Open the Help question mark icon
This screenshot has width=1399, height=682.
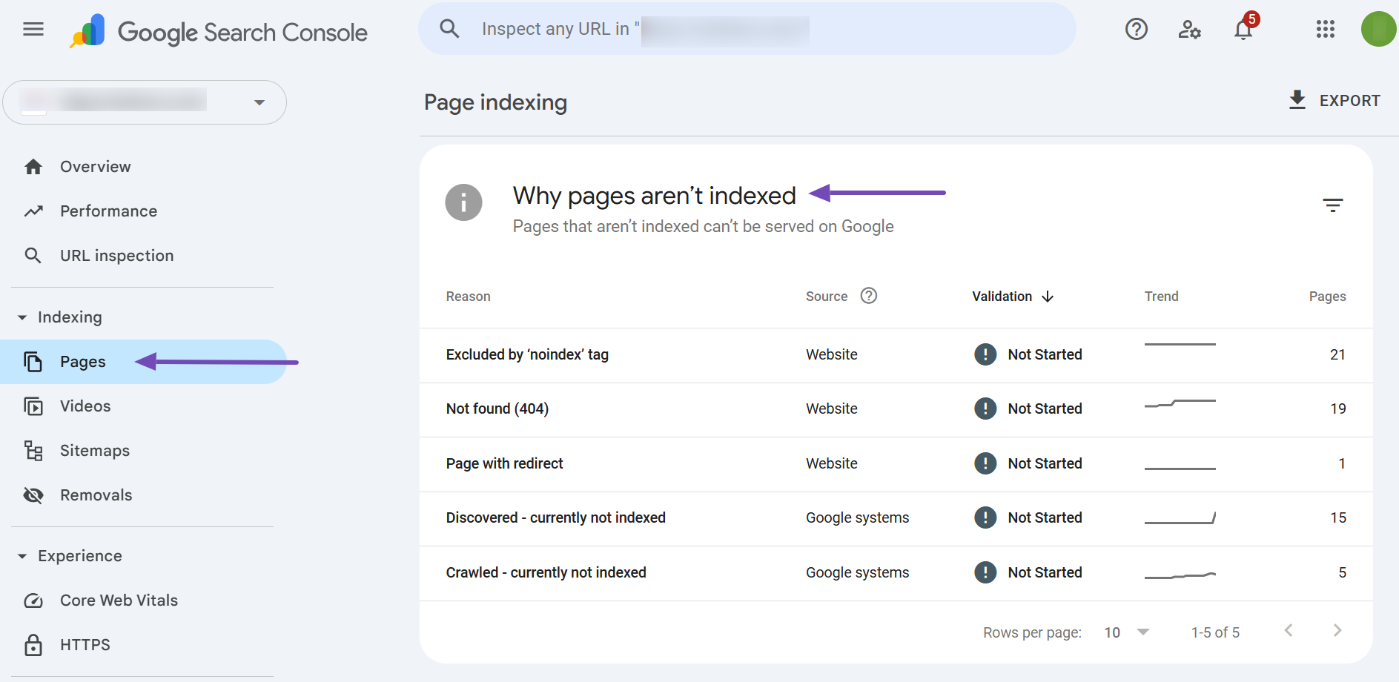1136,29
